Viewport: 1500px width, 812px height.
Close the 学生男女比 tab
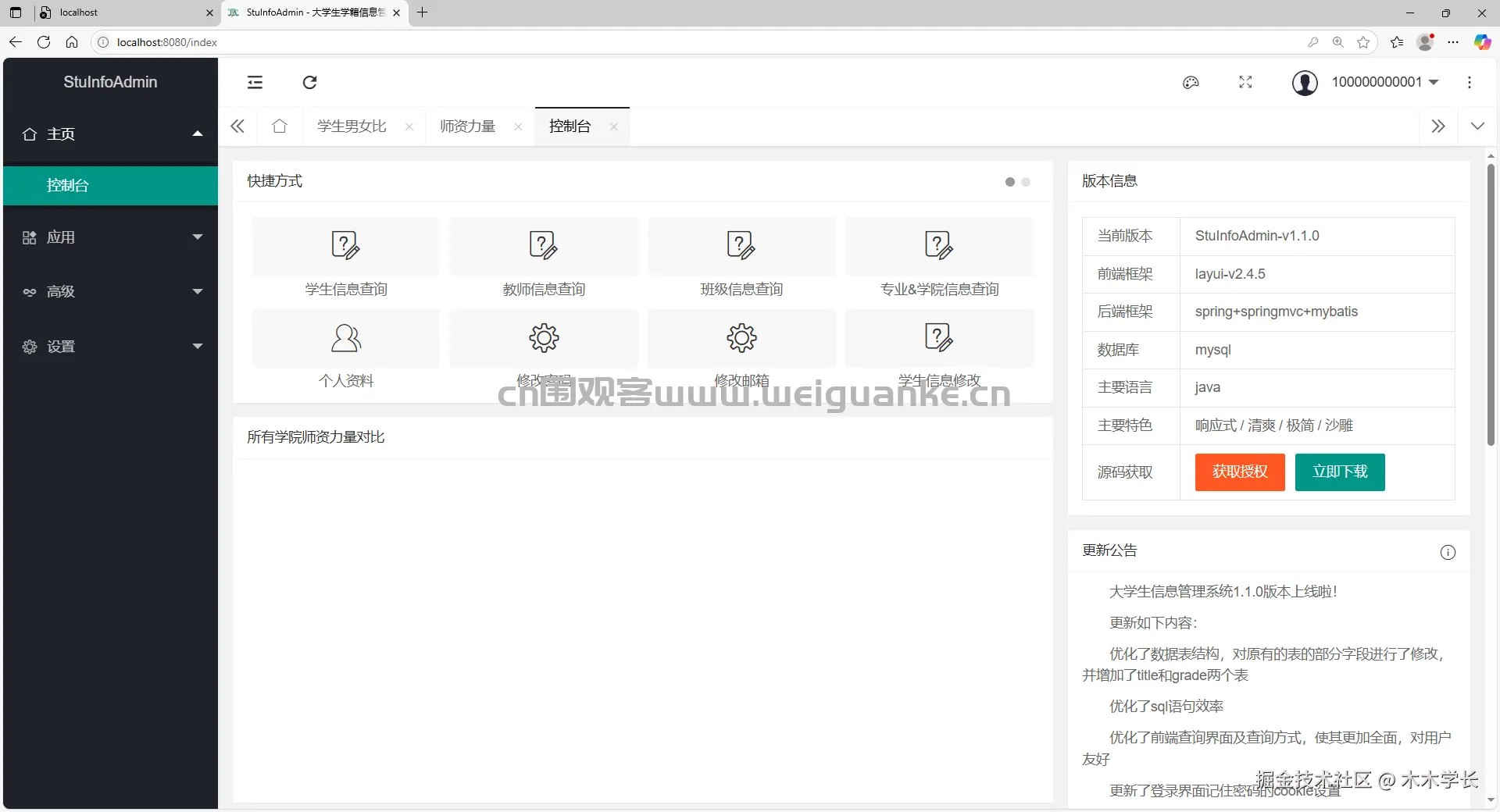coord(409,126)
